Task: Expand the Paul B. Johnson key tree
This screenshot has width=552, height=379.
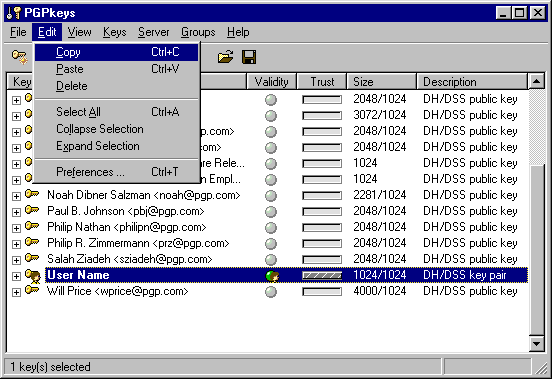Action: (16, 212)
